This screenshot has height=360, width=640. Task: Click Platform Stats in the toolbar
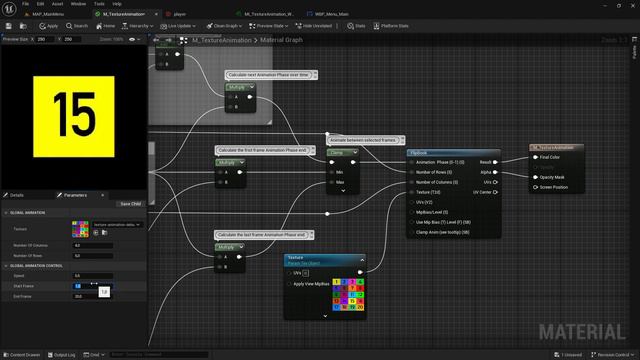click(391, 26)
